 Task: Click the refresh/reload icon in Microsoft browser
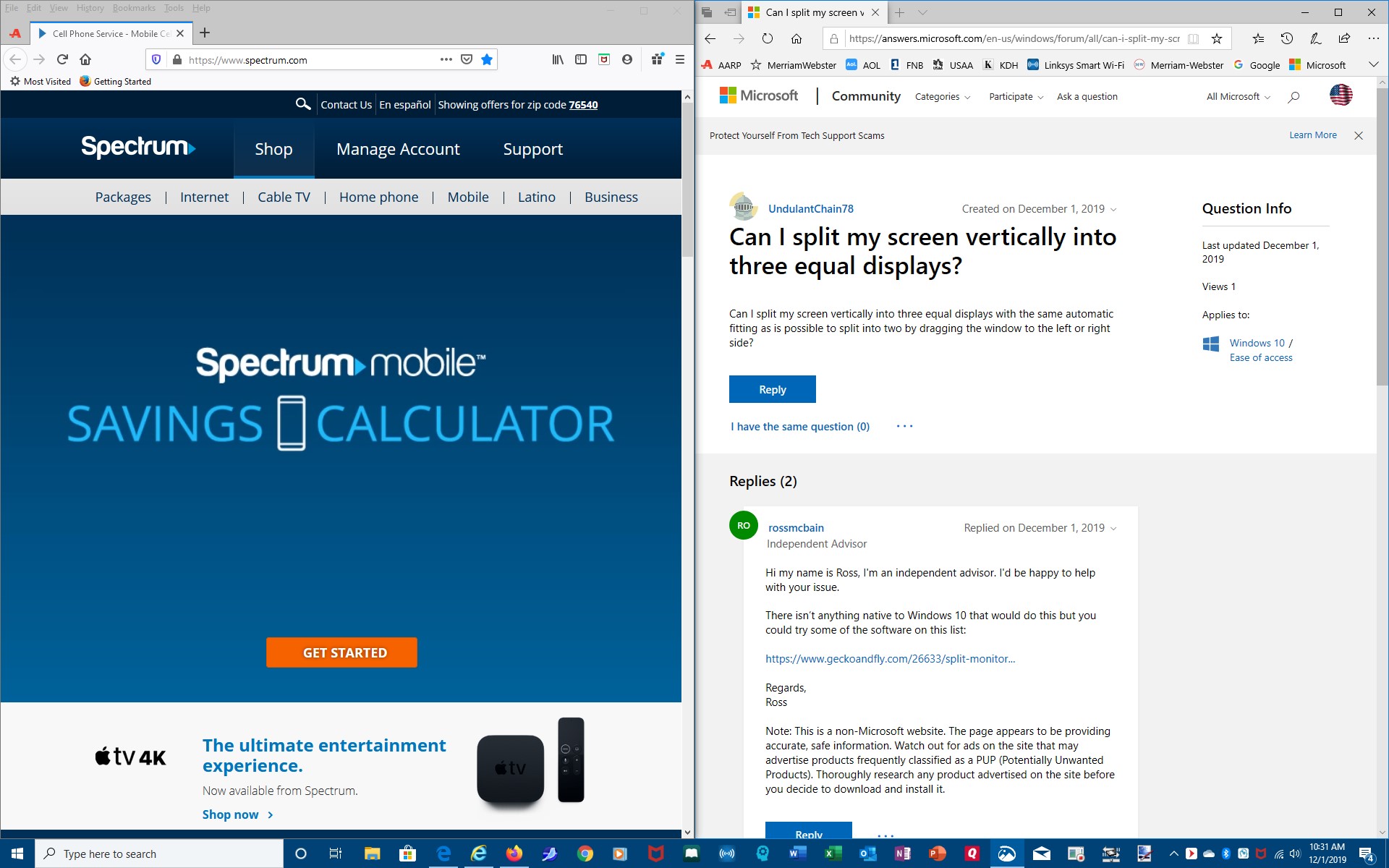[x=766, y=38]
